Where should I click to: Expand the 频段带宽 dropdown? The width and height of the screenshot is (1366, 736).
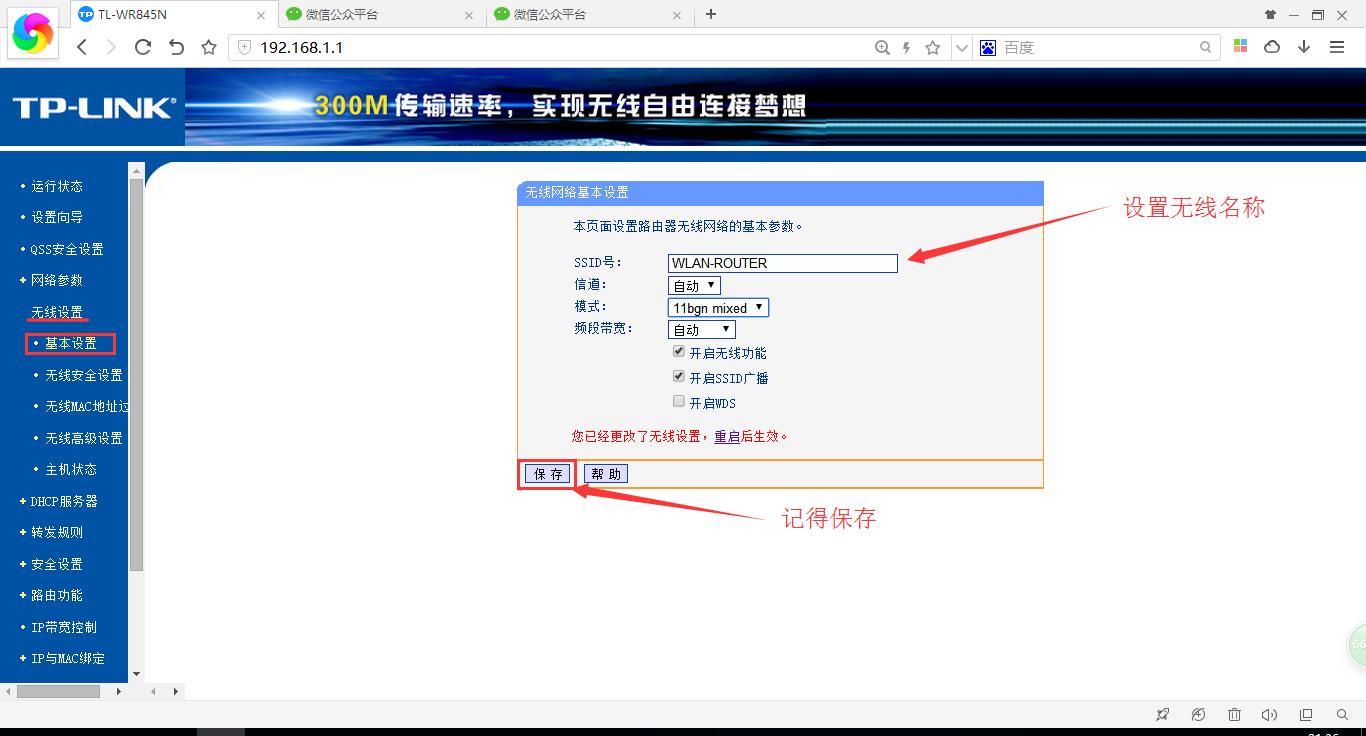(702, 330)
